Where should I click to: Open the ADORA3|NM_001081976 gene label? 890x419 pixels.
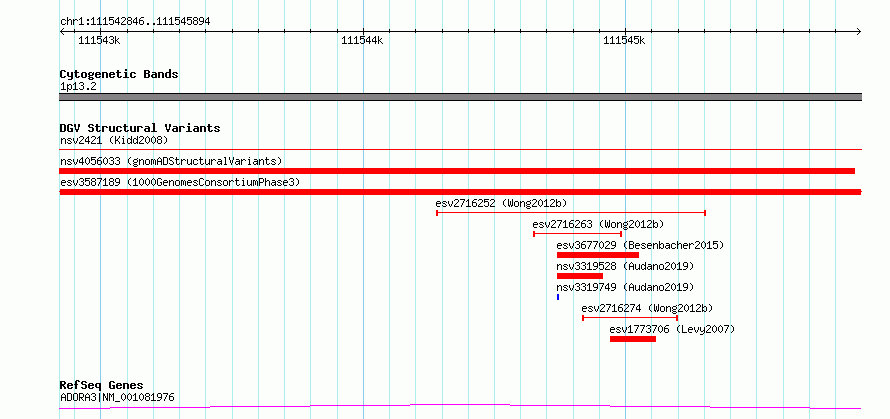tap(117, 397)
